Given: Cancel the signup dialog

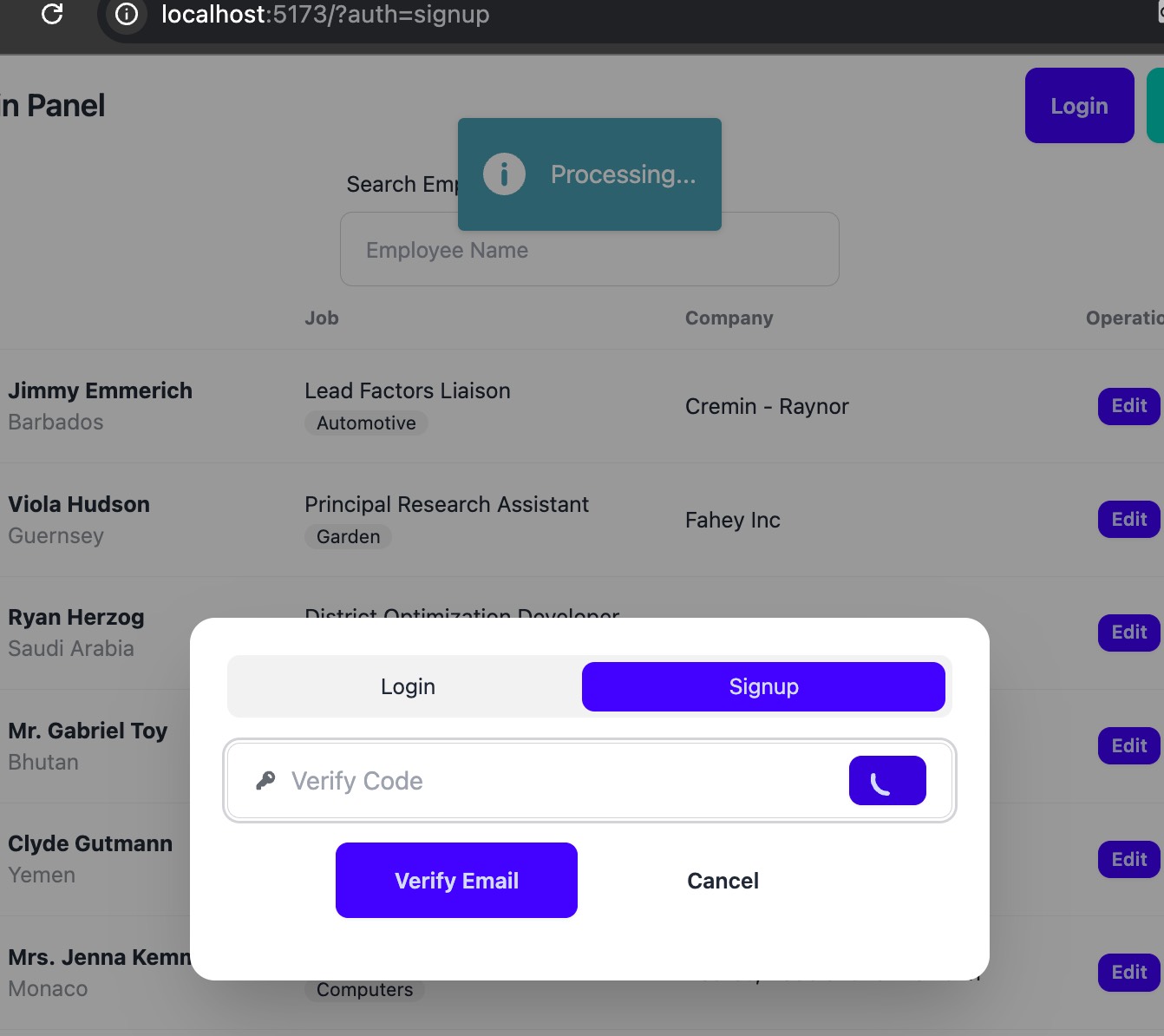Looking at the screenshot, I should (723, 881).
